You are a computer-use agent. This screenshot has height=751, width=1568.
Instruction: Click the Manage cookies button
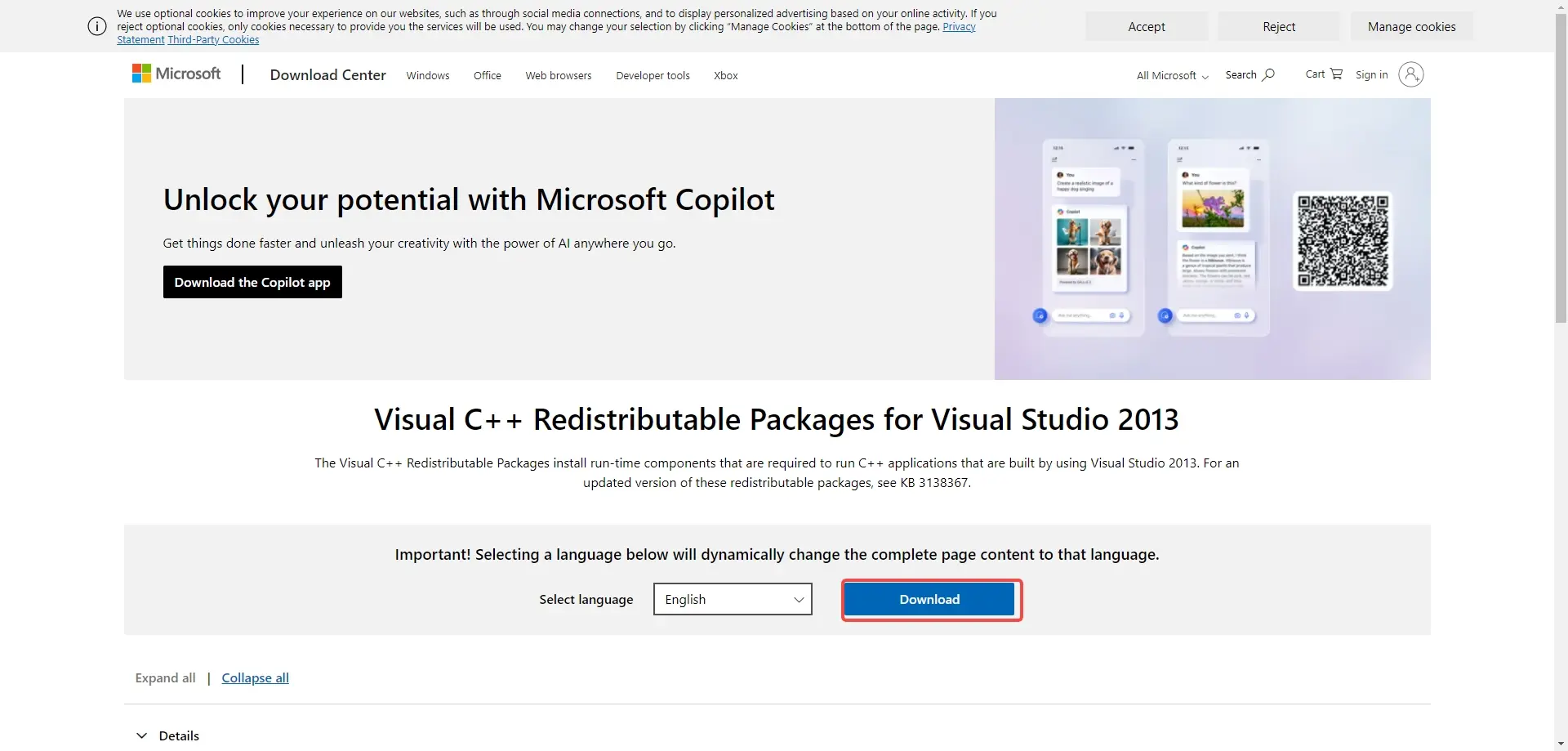(1412, 26)
